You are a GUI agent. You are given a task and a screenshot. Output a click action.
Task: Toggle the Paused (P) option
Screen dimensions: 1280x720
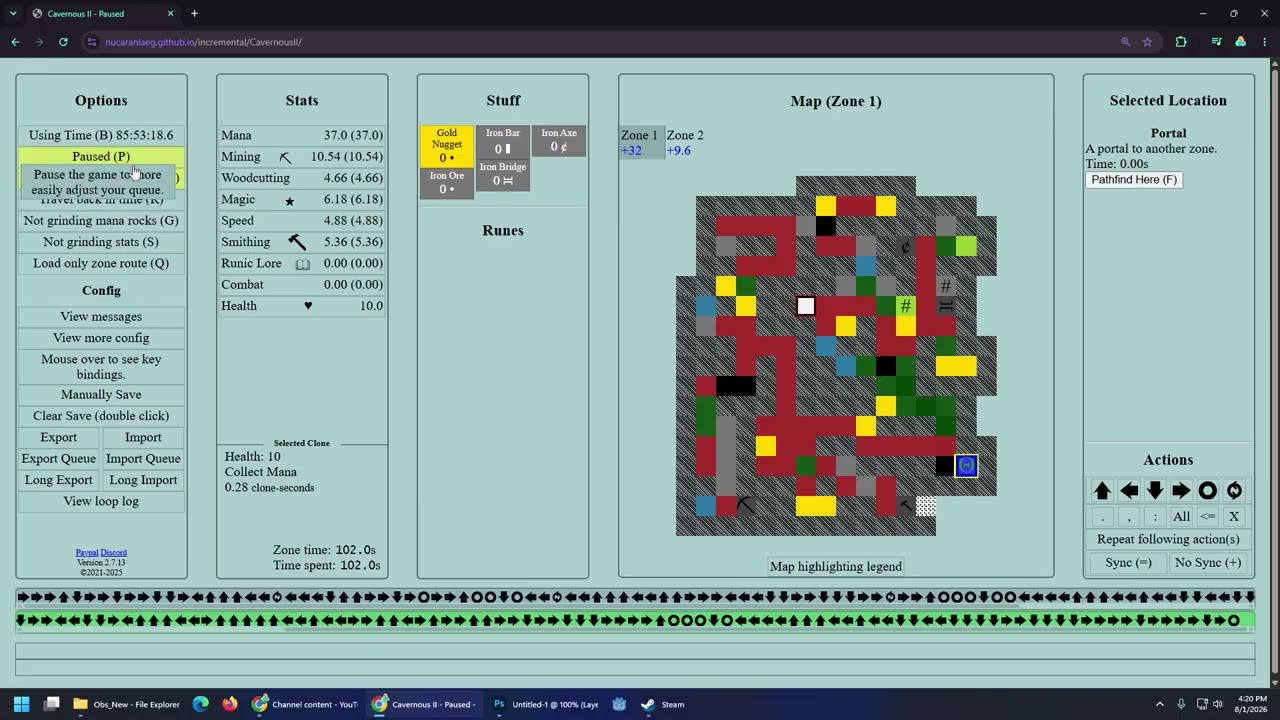[x=101, y=157]
